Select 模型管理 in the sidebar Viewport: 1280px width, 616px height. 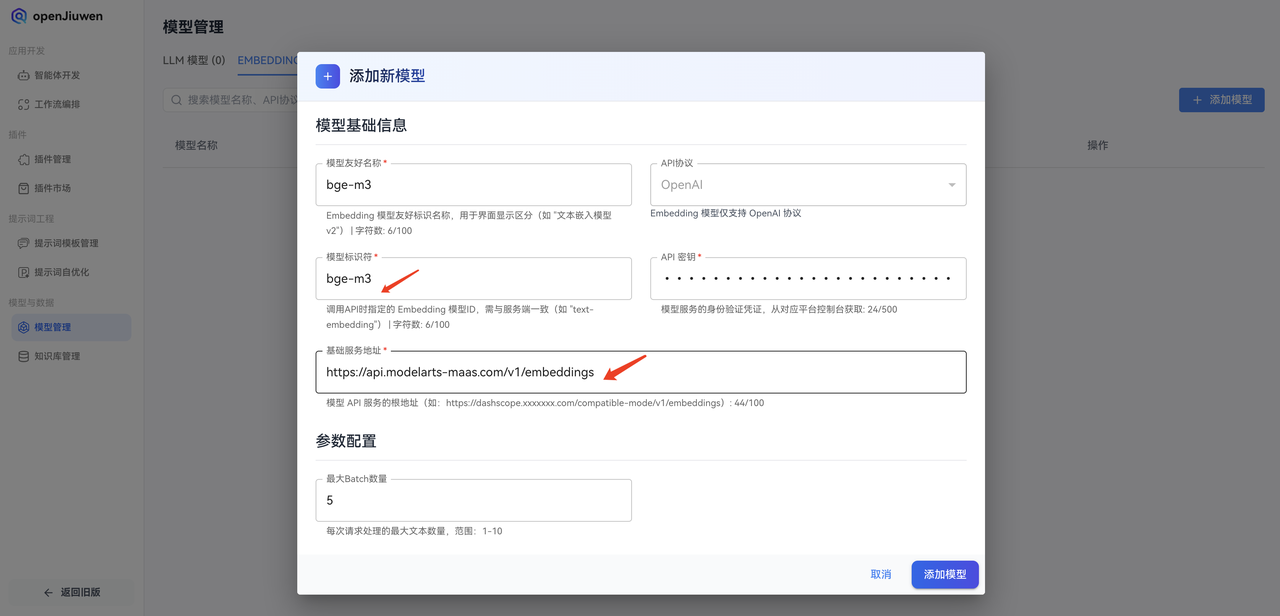point(71,327)
